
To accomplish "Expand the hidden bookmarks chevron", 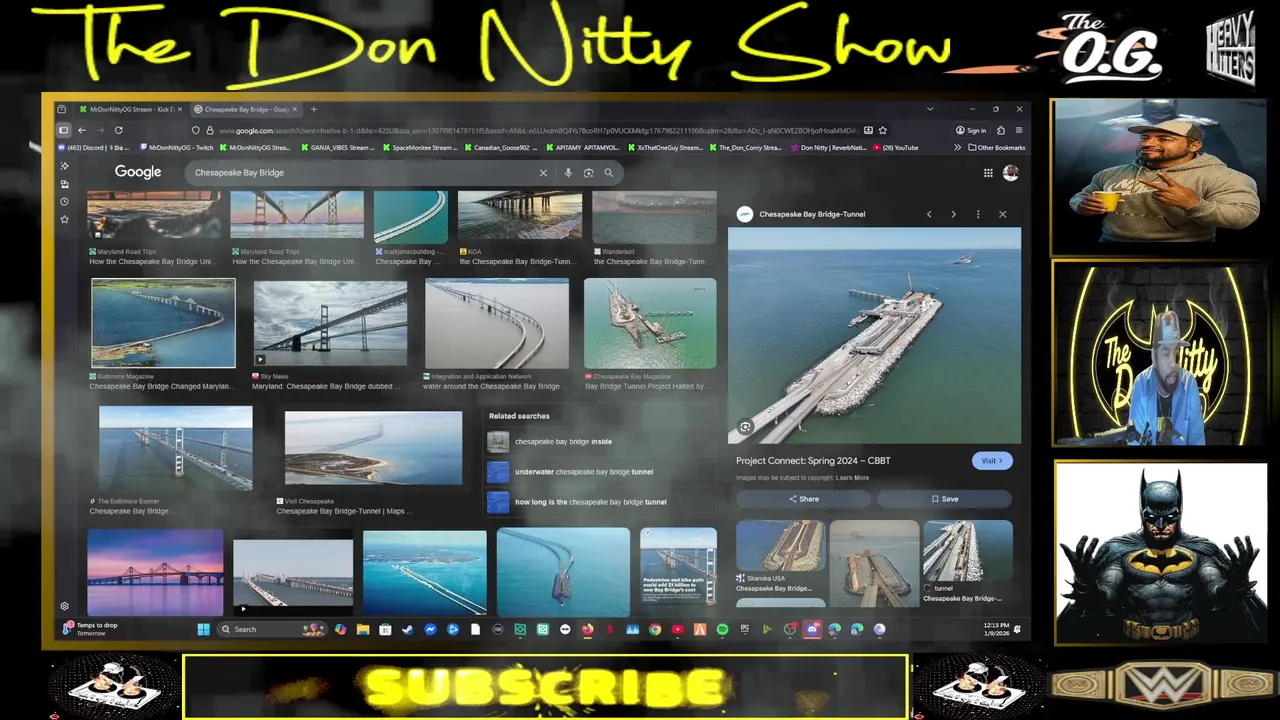I will [957, 148].
